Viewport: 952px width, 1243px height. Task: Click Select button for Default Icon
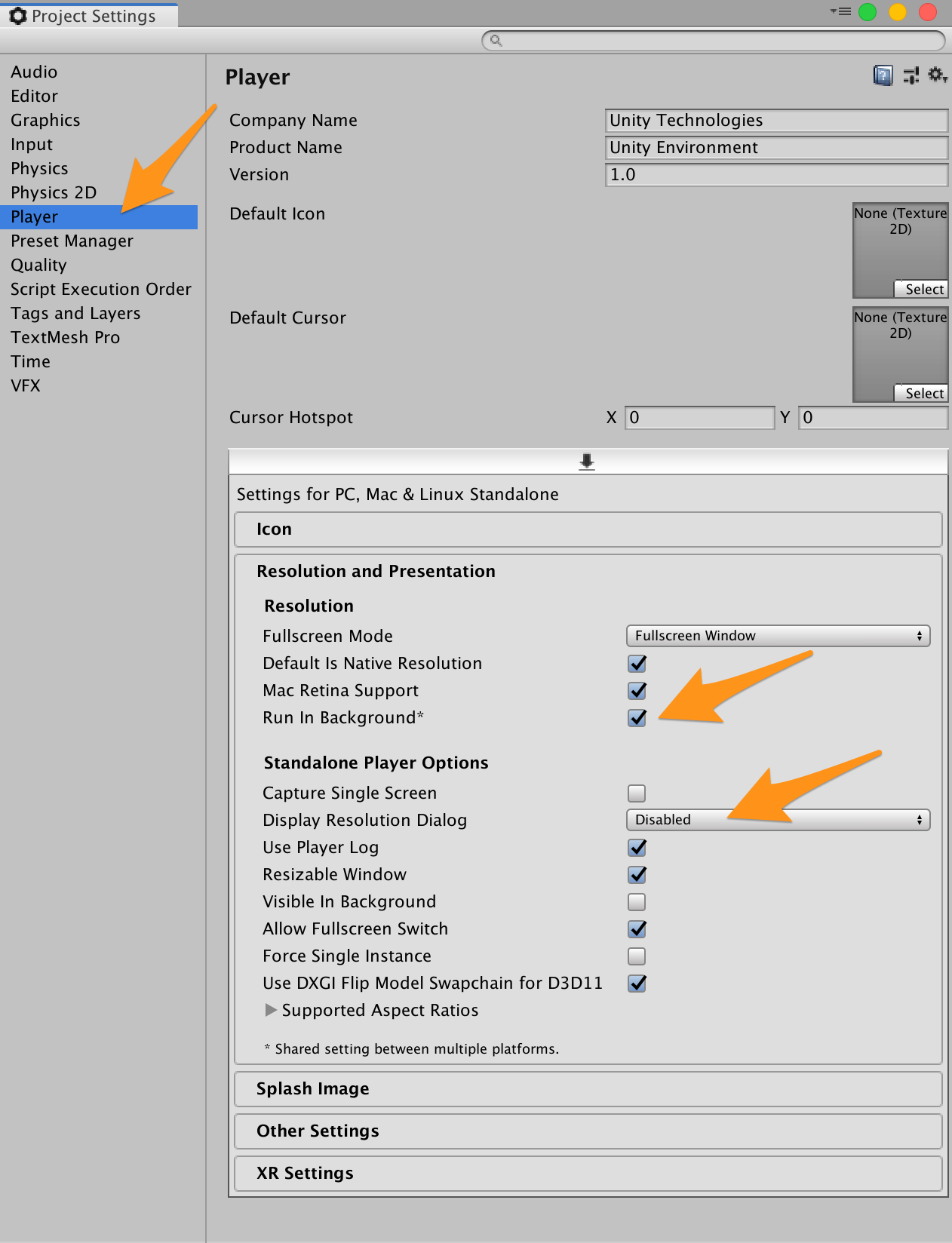pyautogui.click(x=921, y=289)
